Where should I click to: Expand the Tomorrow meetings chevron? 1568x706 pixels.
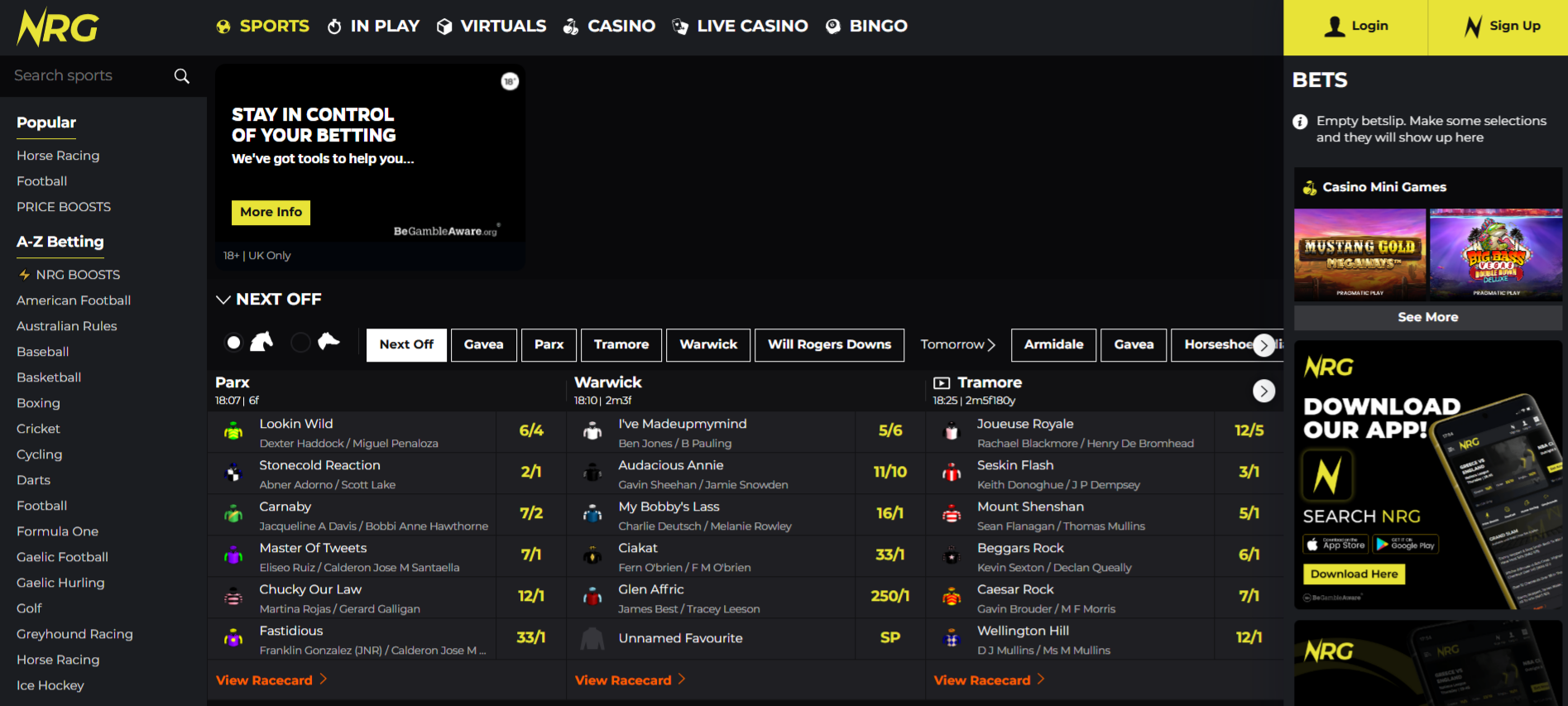click(991, 345)
